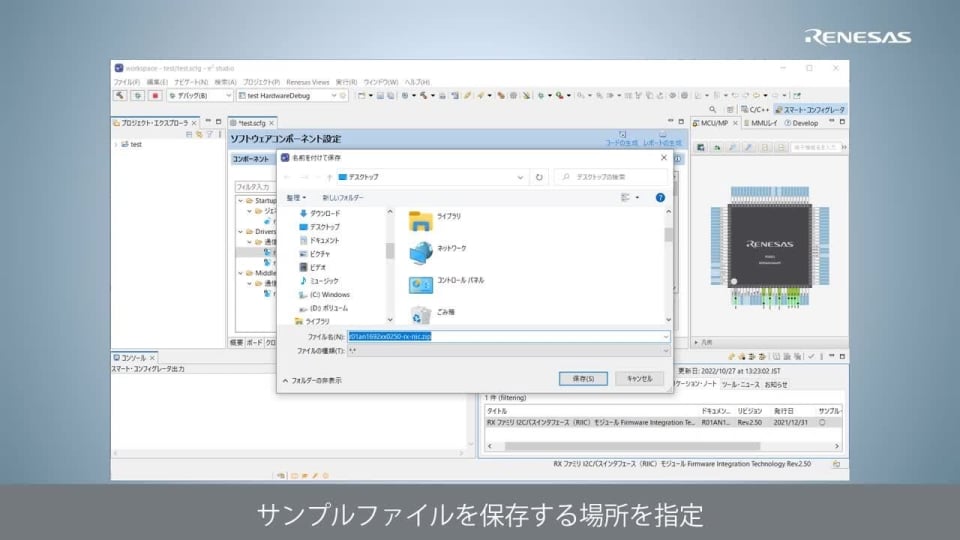Viewport: 960px width, 540px height.
Task: Select the ネットワーク network icon
Action: coord(421,251)
